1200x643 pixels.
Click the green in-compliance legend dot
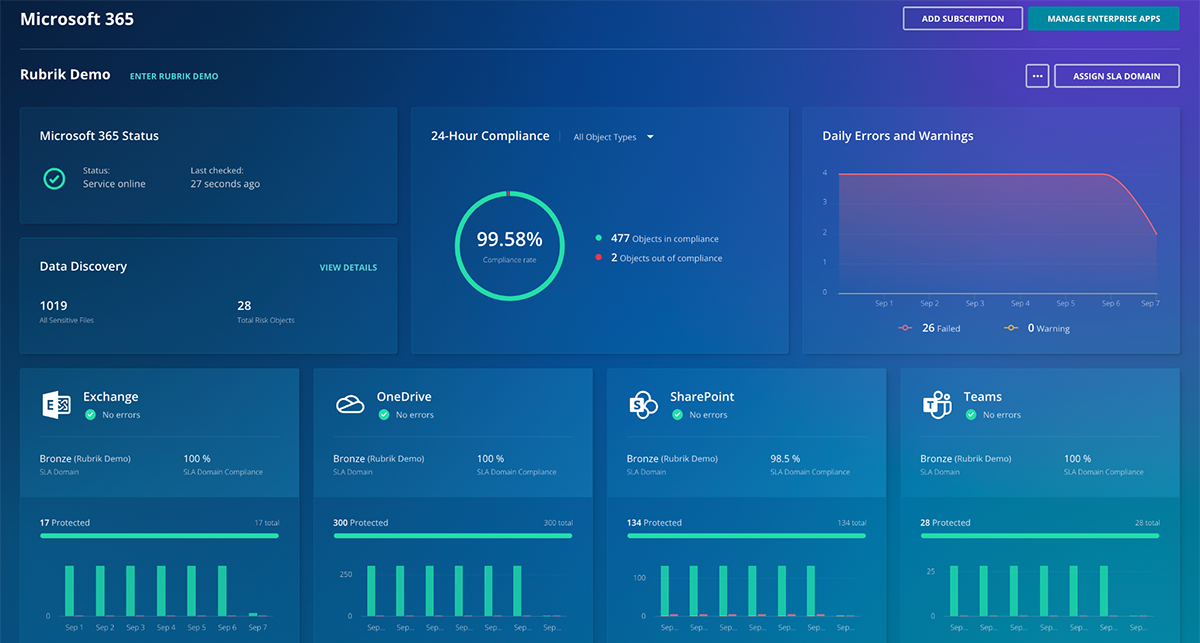599,238
